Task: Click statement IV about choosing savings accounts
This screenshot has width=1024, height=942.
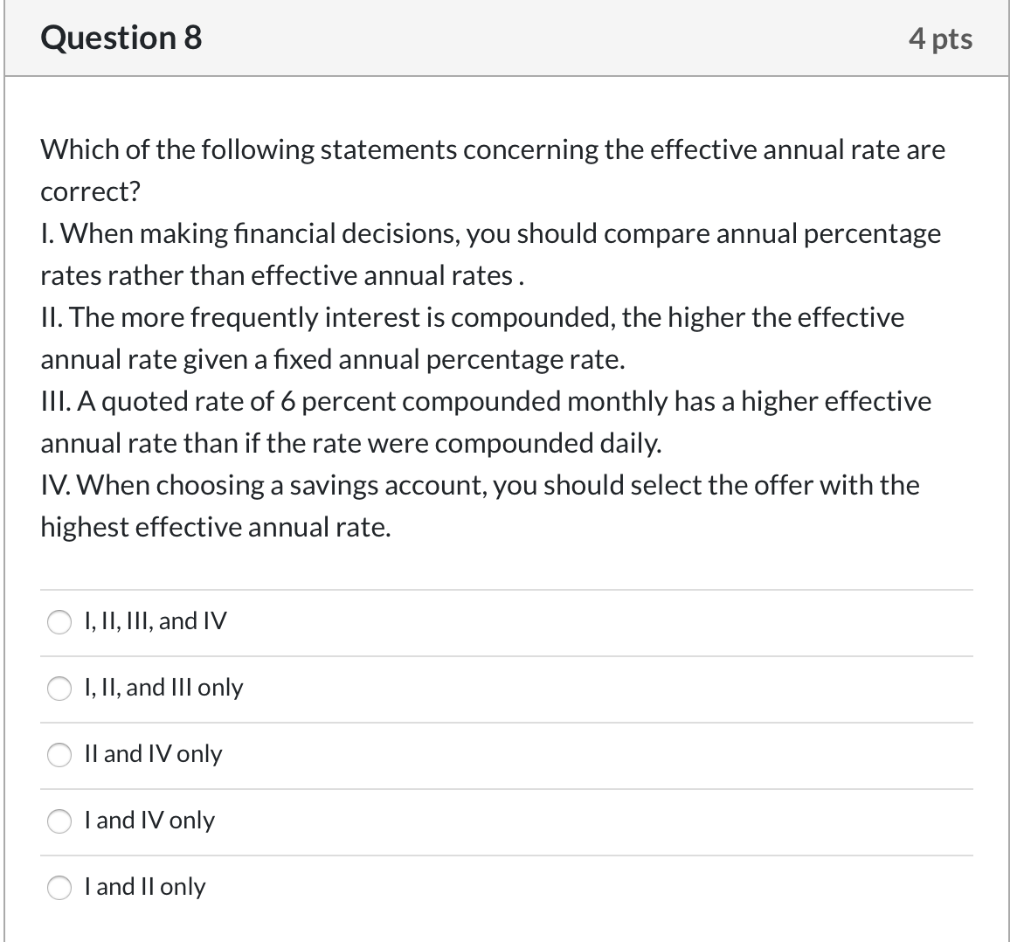Action: [479, 506]
